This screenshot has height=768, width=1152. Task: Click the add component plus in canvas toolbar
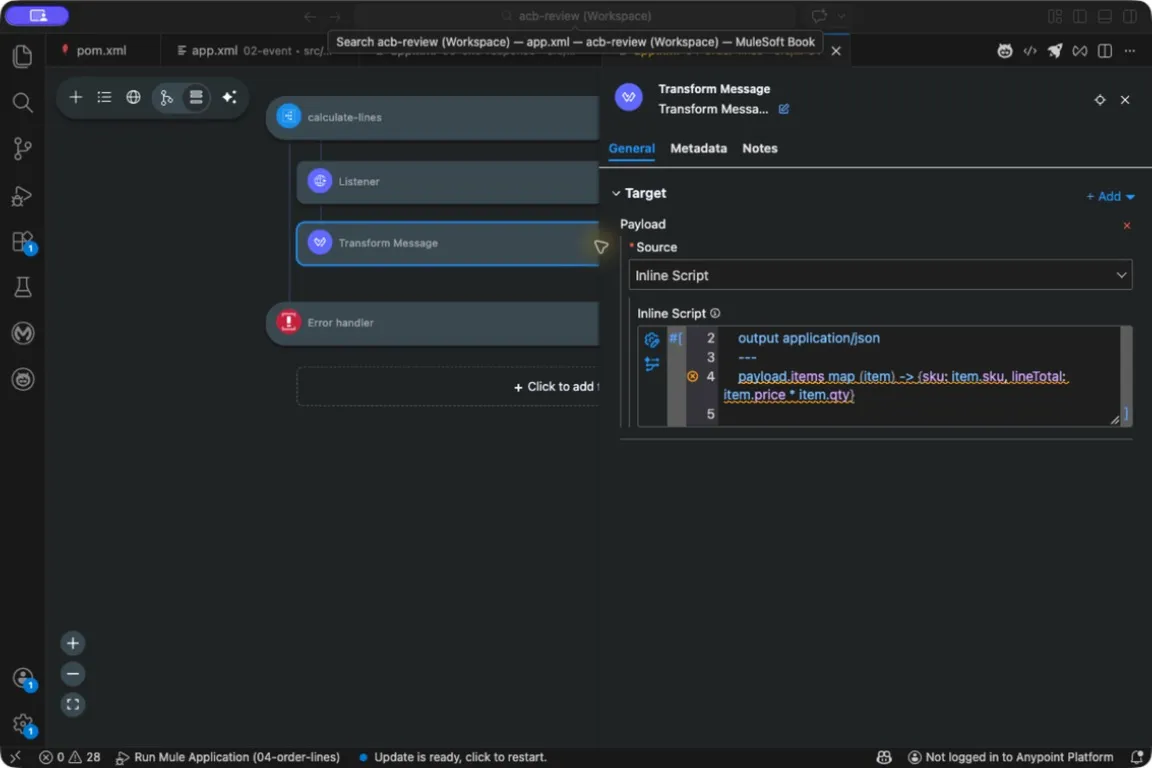coord(75,97)
